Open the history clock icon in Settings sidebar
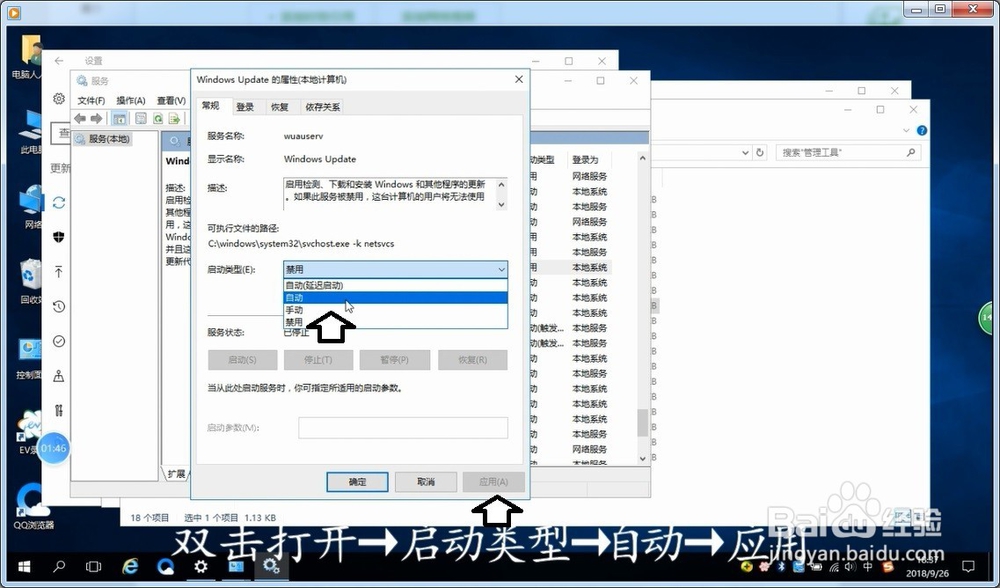The image size is (1000, 588). [59, 307]
